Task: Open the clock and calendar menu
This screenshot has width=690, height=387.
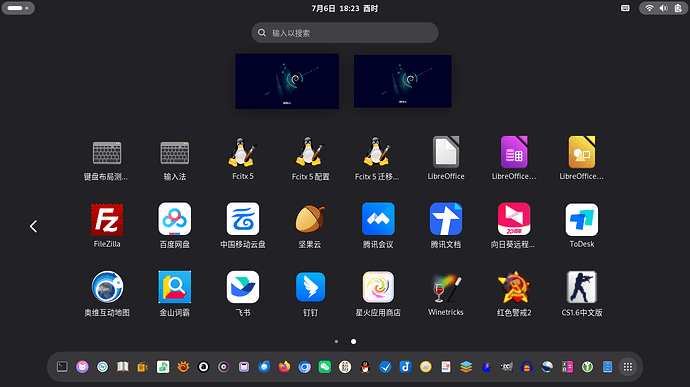Action: 345,8
